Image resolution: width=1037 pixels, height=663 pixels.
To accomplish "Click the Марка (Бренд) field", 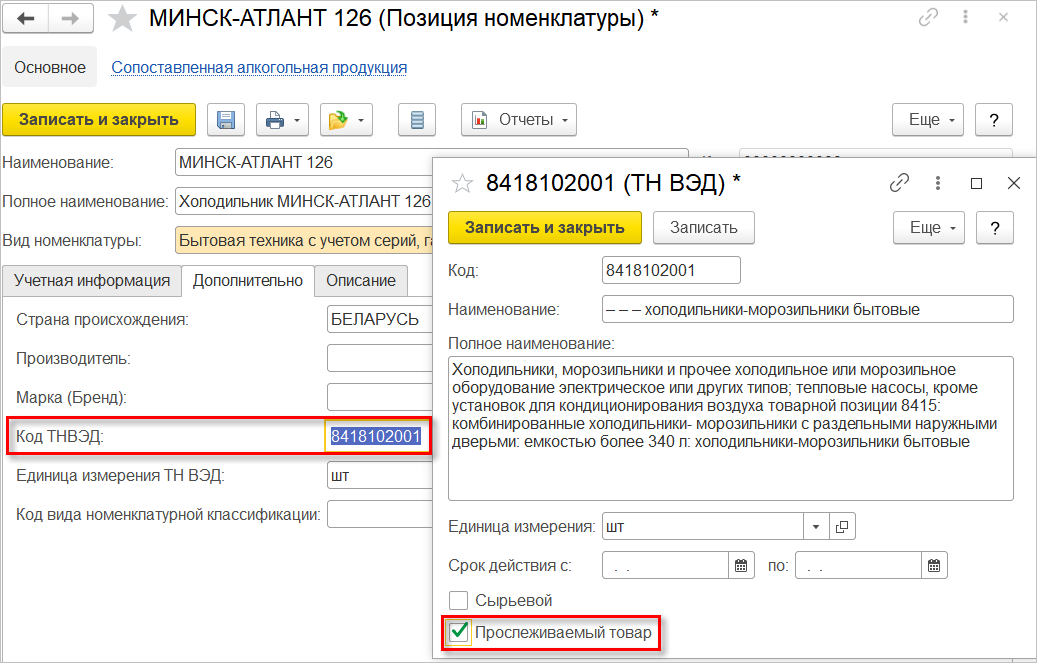I will click(x=380, y=397).
